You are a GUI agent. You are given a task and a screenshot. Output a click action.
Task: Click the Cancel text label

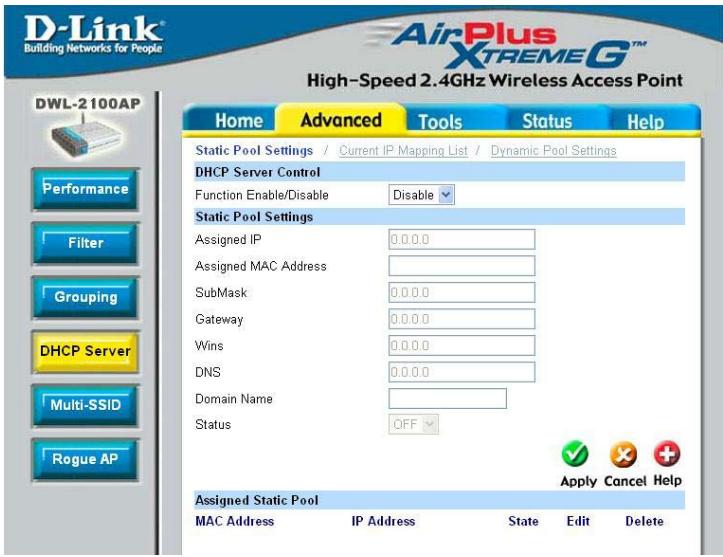(x=625, y=481)
